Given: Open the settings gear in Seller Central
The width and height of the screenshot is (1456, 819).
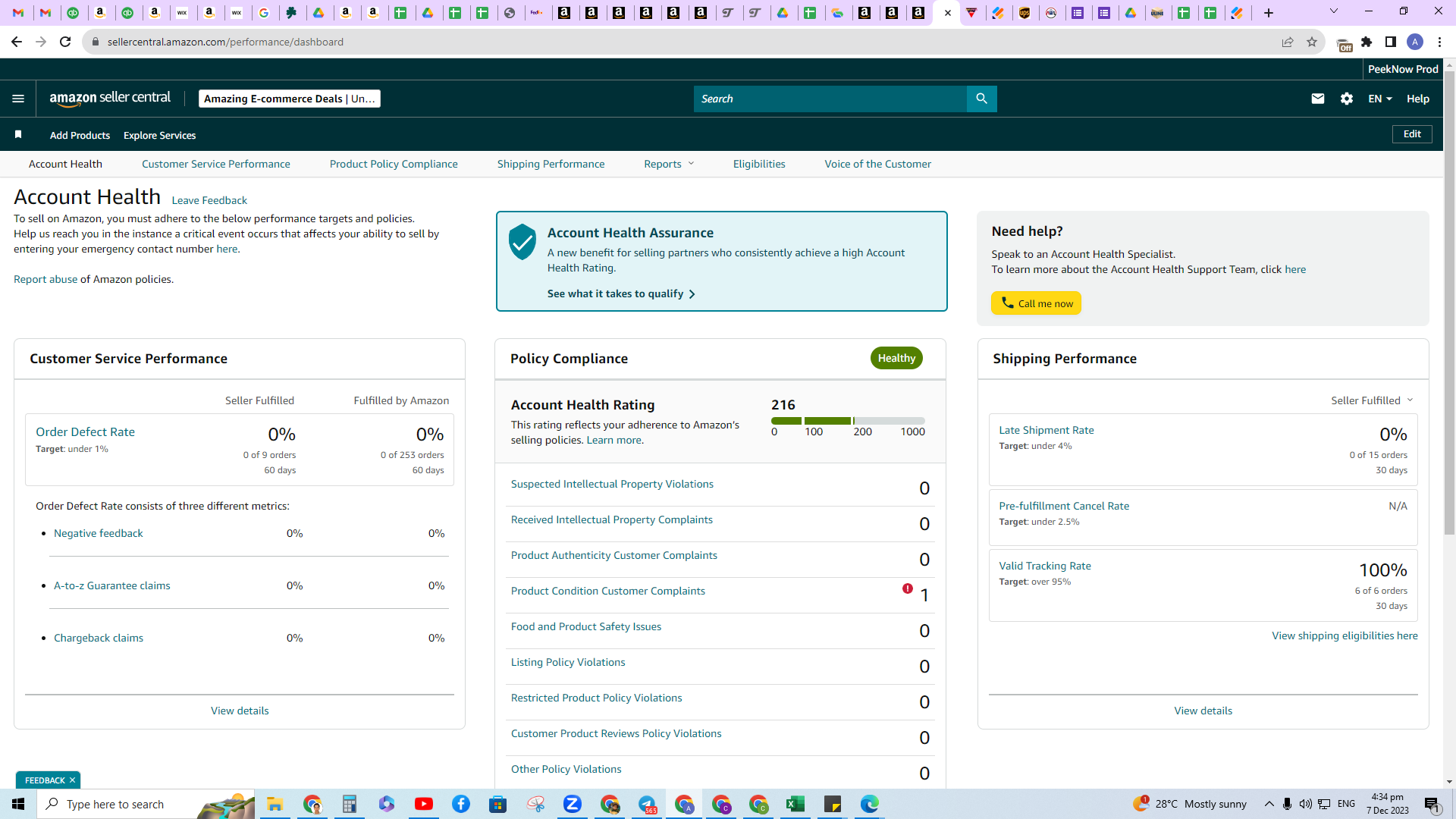Looking at the screenshot, I should [x=1347, y=99].
